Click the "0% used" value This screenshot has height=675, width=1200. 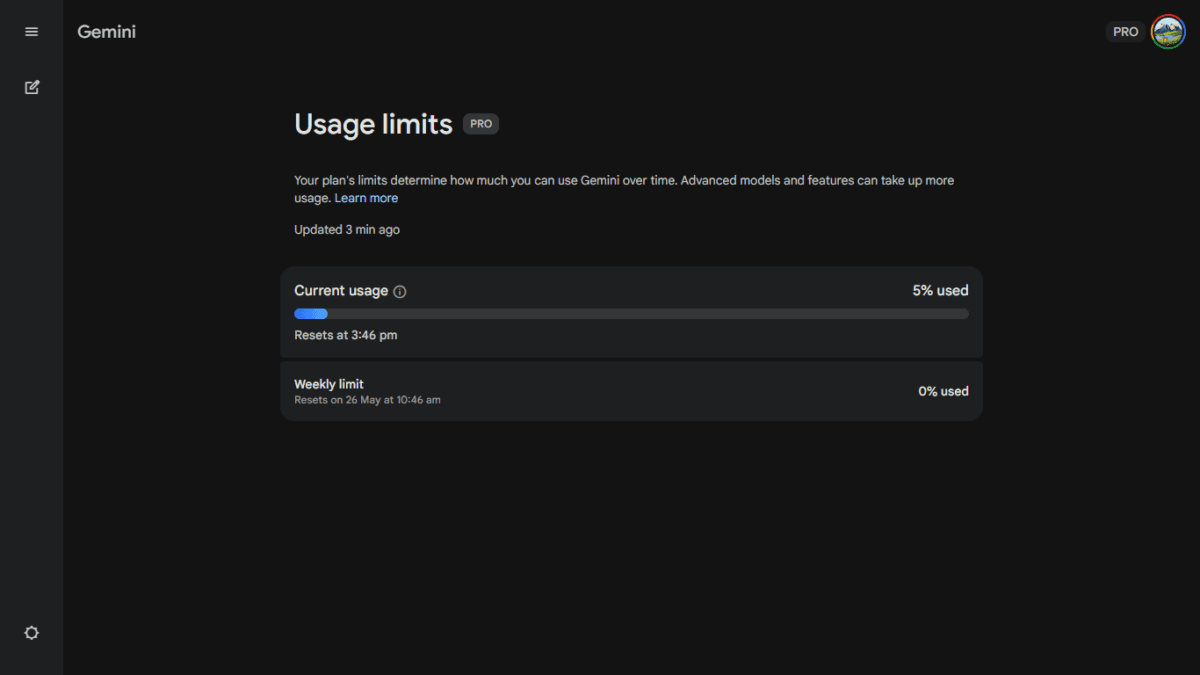(943, 391)
